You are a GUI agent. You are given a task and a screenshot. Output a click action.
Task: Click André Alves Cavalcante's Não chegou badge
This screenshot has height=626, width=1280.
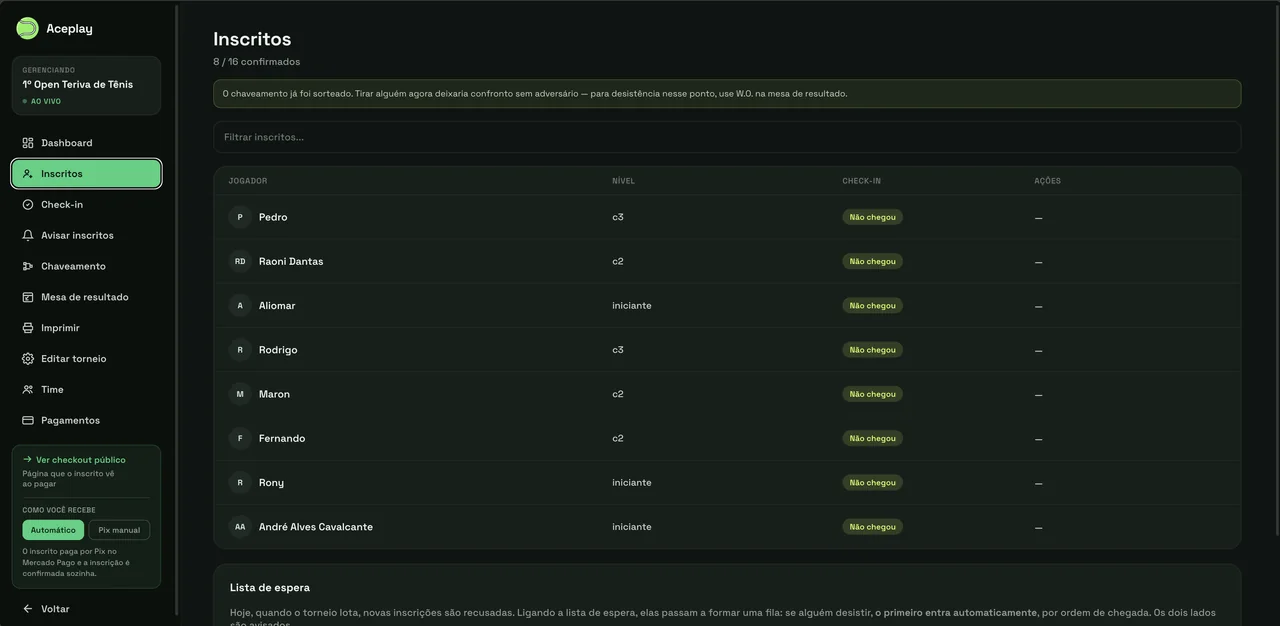(x=872, y=527)
